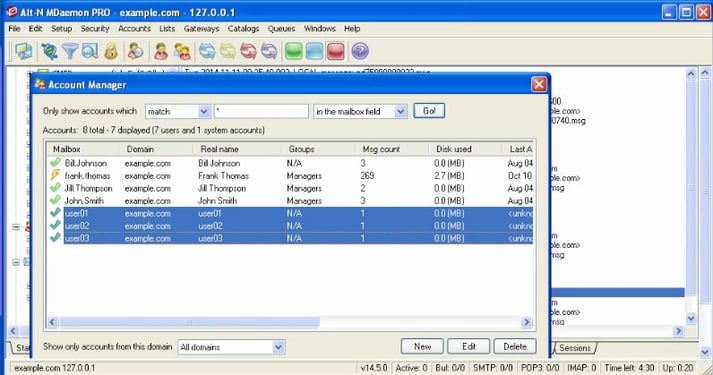Sort by the Domain column header
Screen dimensions: 713x375
click(x=156, y=149)
